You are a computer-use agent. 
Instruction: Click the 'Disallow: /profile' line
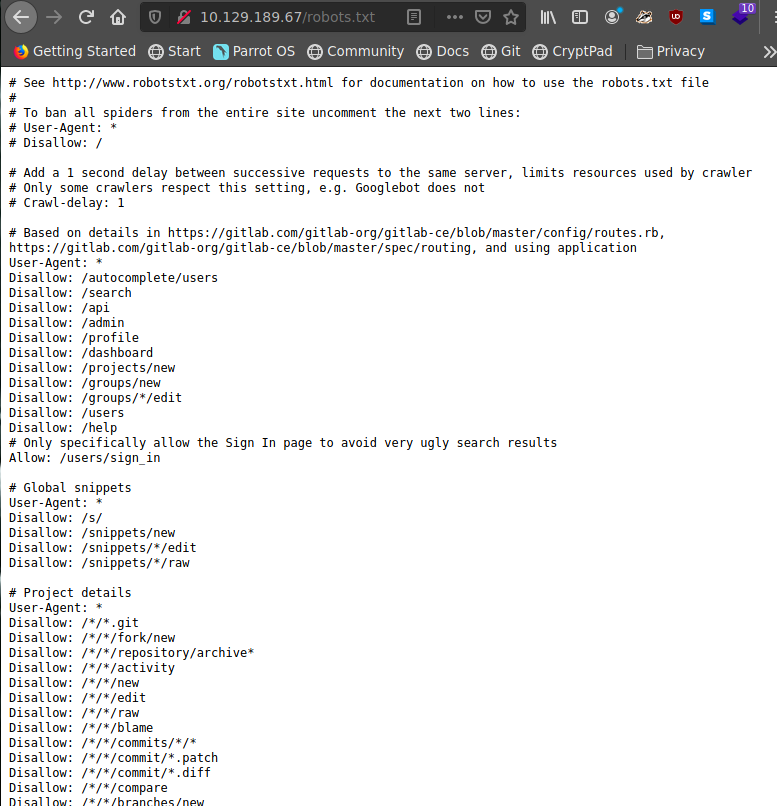click(x=74, y=338)
